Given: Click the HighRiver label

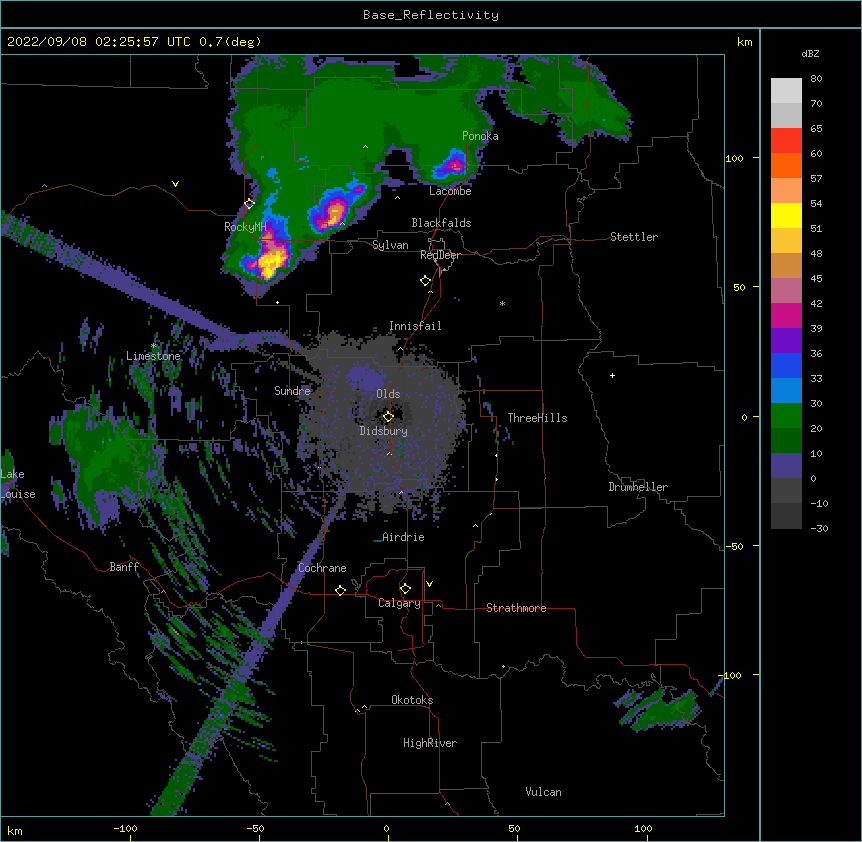Looking at the screenshot, I should coord(430,743).
